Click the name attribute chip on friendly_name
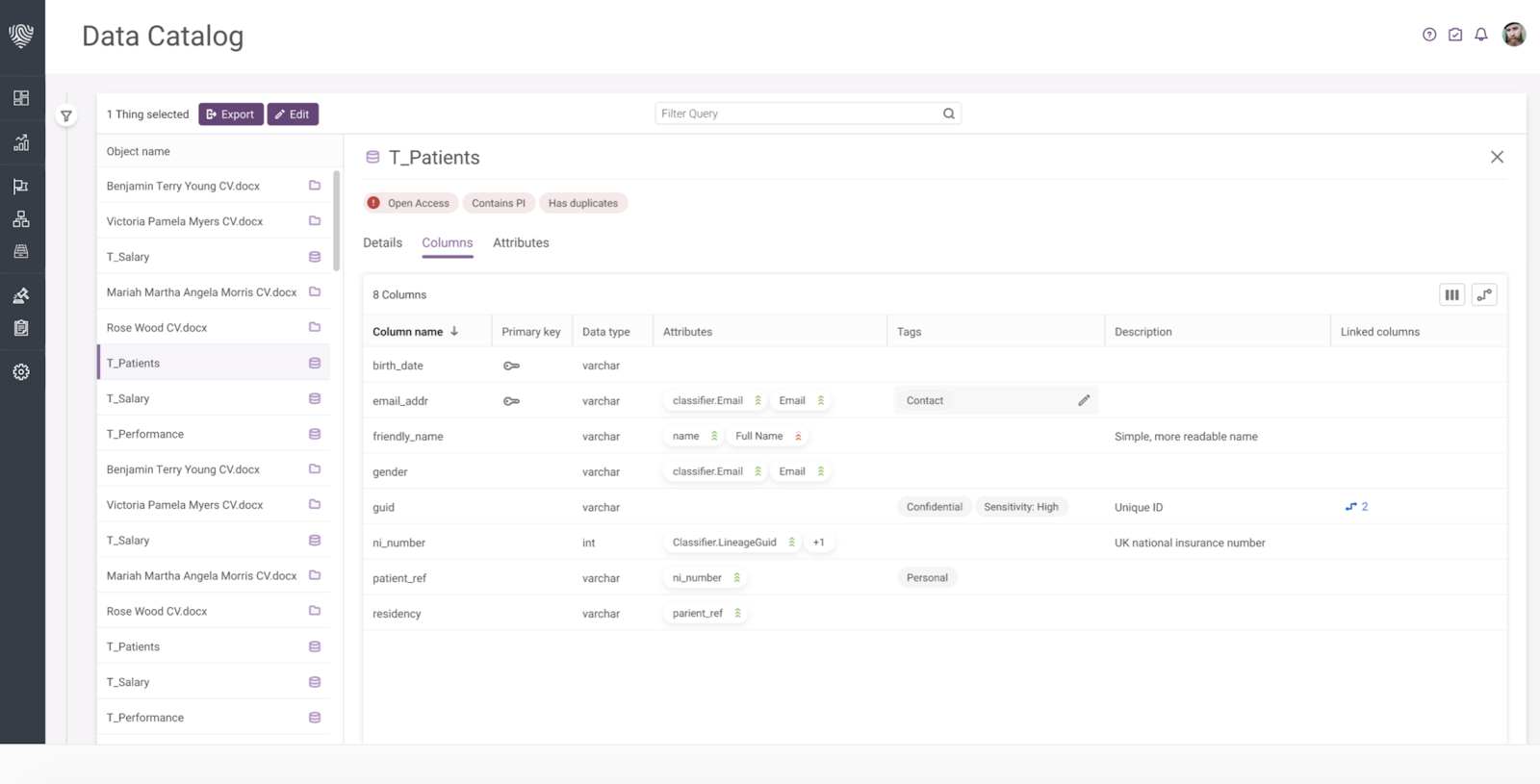This screenshot has height=784, width=1540. [693, 436]
